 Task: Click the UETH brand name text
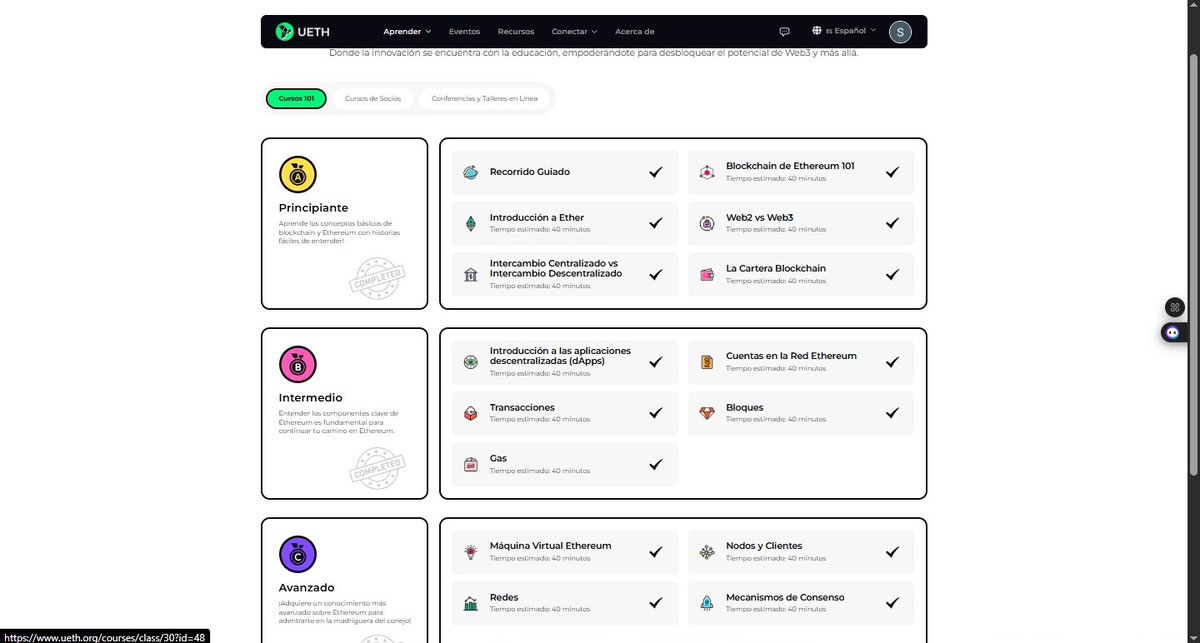pyautogui.click(x=313, y=32)
